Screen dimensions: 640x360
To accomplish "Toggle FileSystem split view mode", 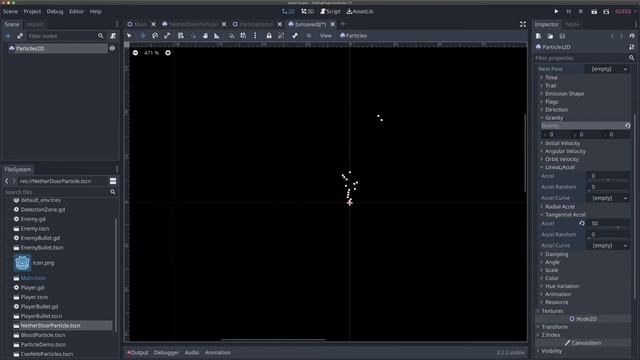I will tap(113, 181).
